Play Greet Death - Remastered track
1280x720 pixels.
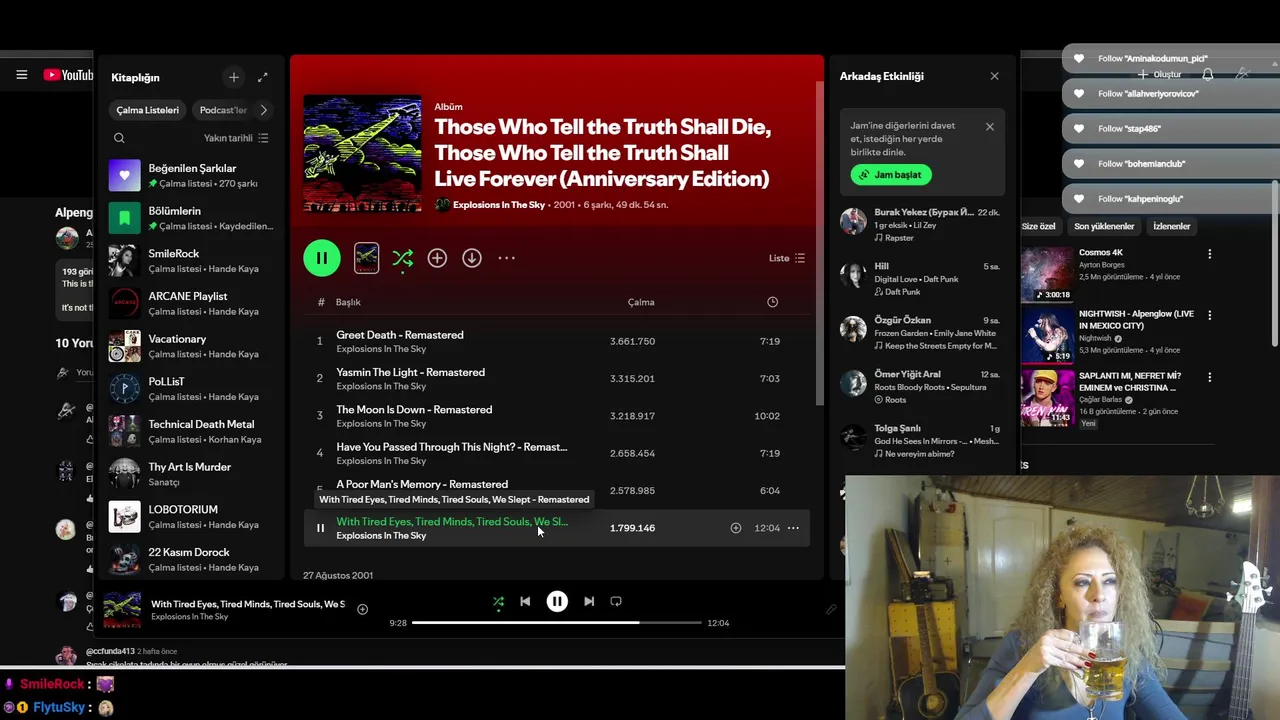click(556, 341)
